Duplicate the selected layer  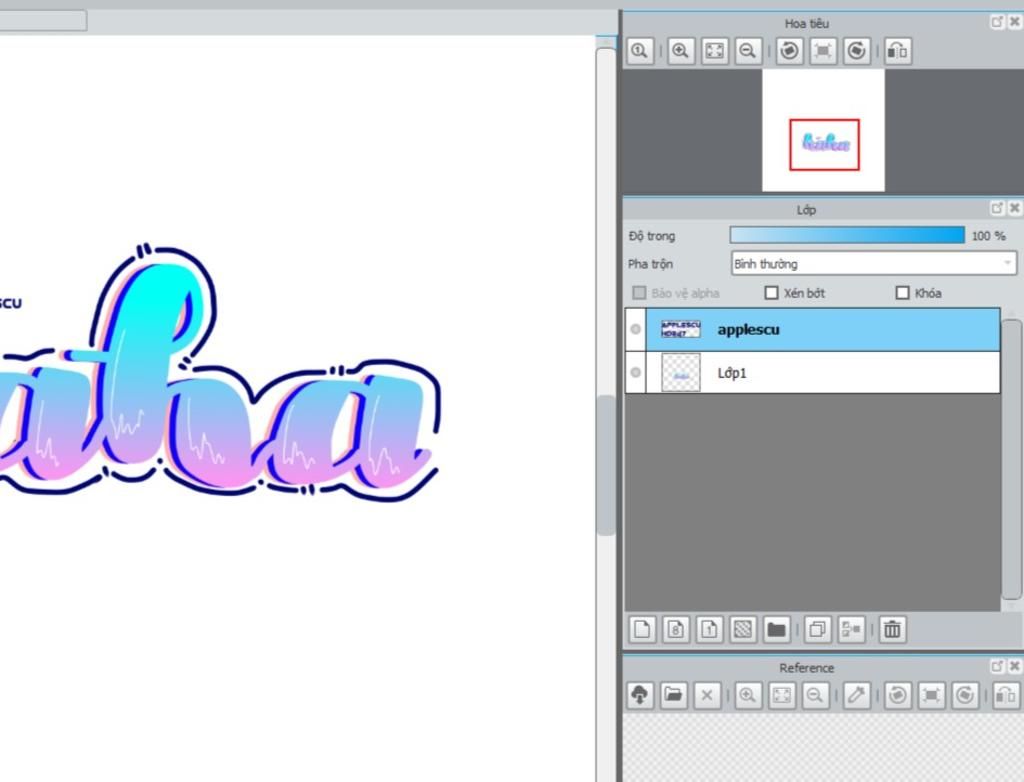(x=818, y=630)
